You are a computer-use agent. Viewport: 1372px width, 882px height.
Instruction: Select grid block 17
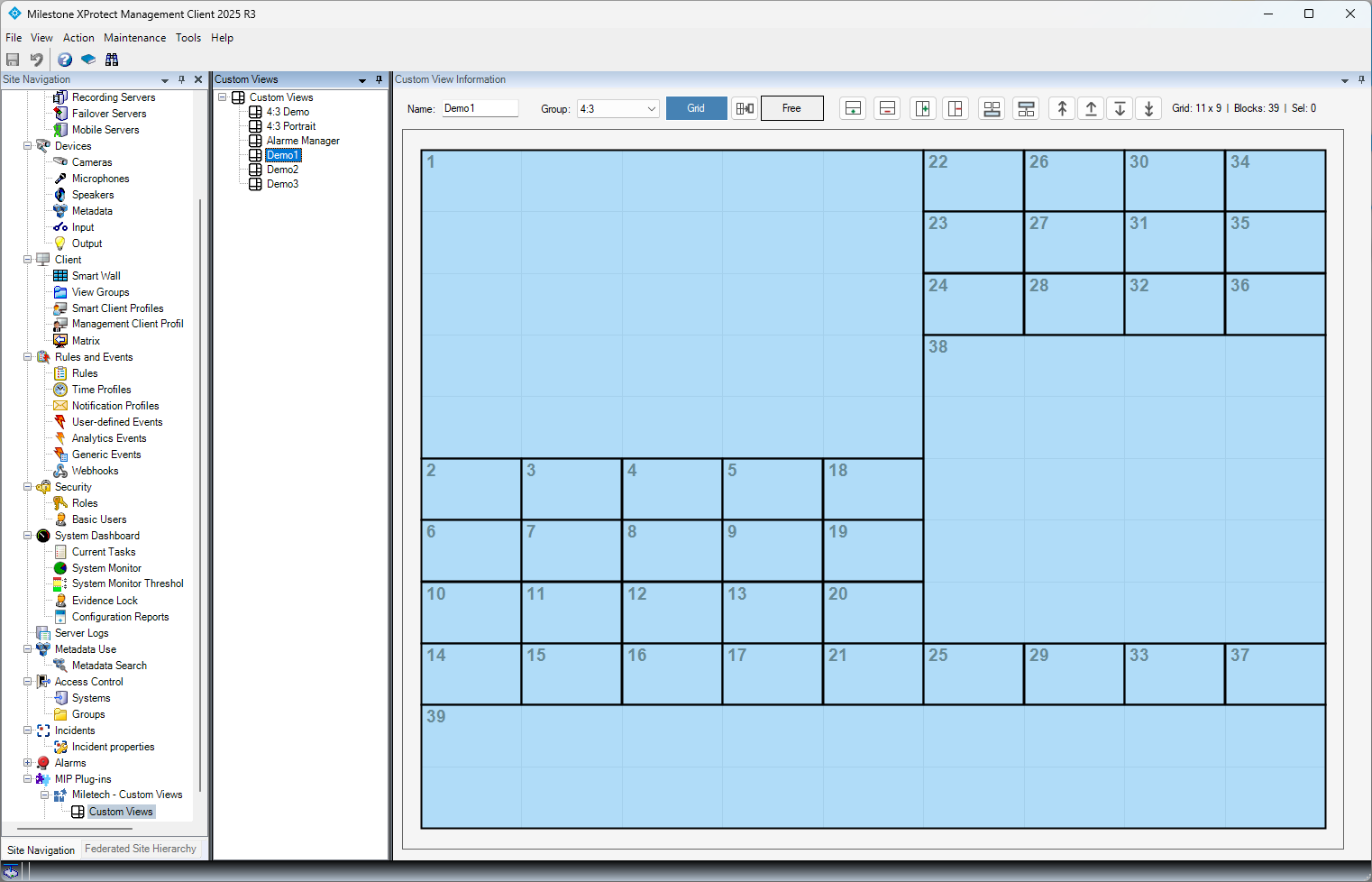click(x=772, y=674)
